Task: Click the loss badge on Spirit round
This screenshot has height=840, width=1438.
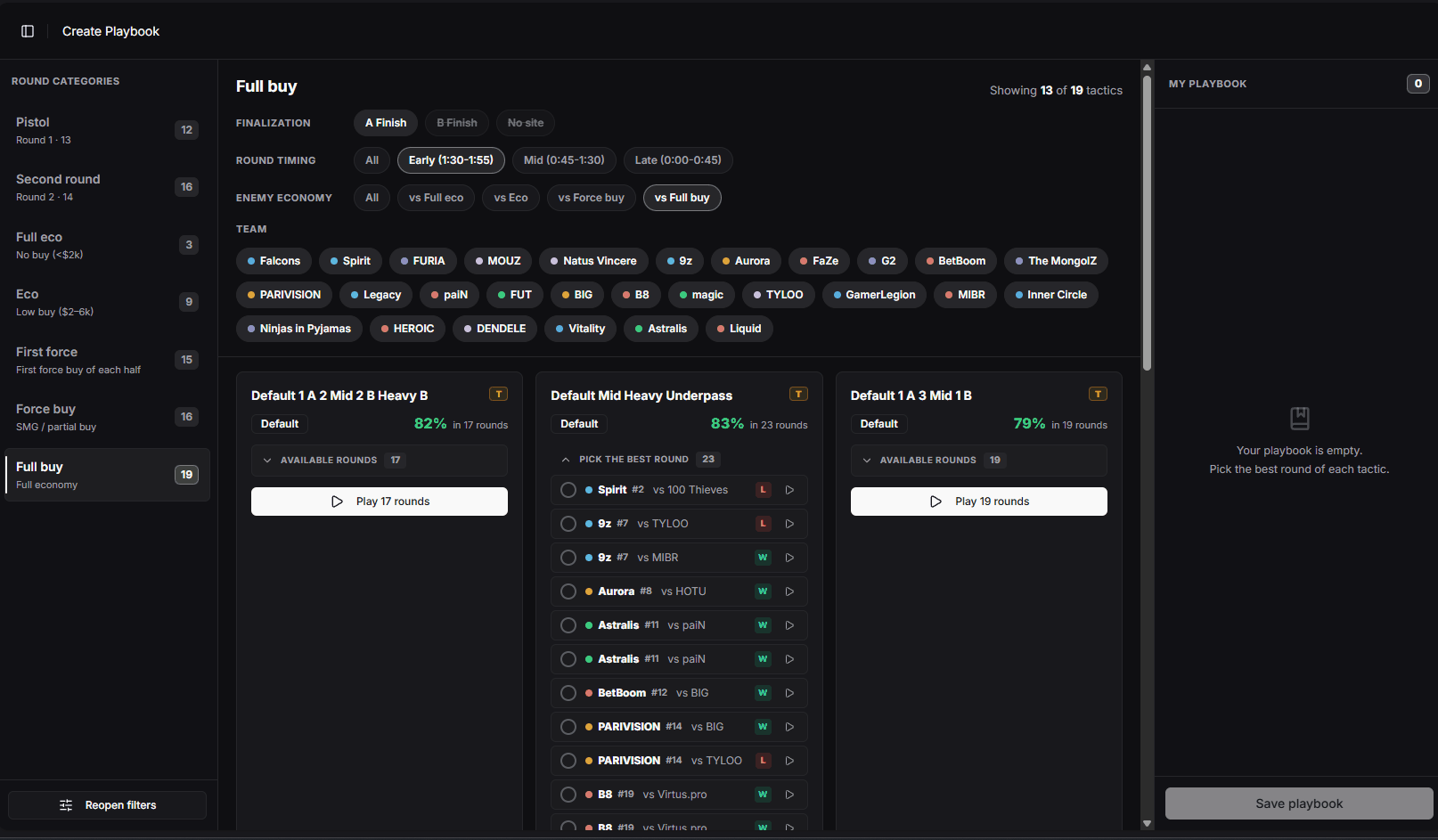Action: click(x=763, y=490)
